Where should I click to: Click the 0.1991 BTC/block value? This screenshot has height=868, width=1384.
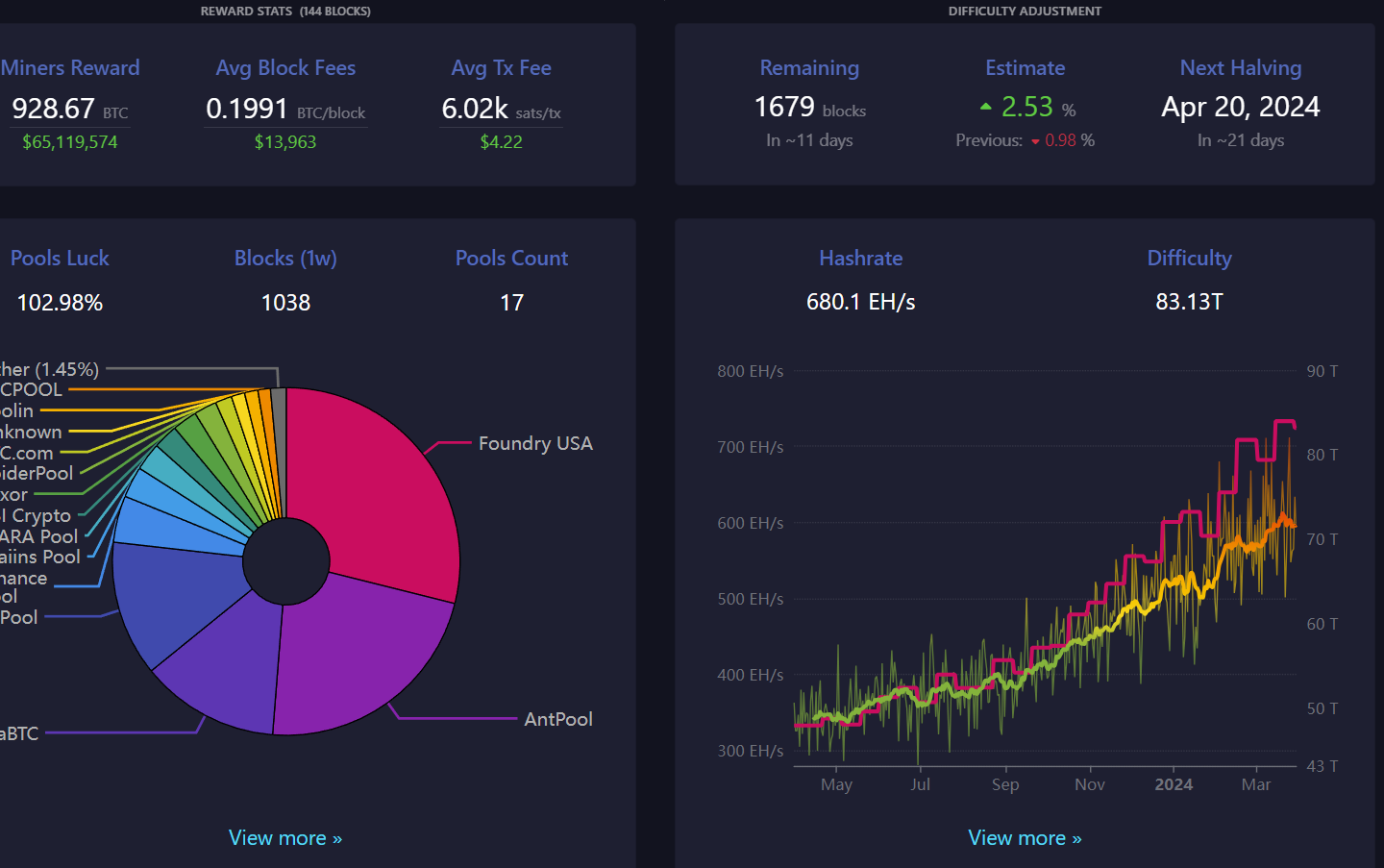pyautogui.click(x=285, y=109)
